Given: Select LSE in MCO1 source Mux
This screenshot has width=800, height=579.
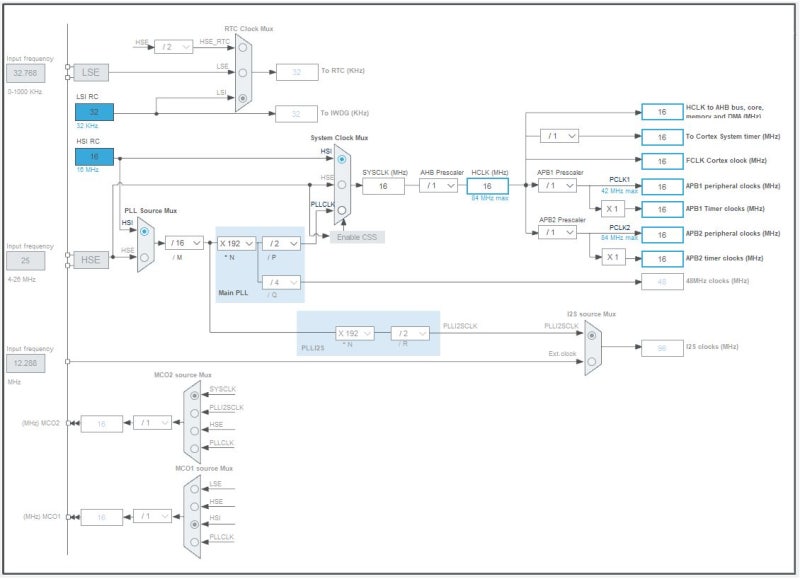Looking at the screenshot, I should [x=194, y=489].
